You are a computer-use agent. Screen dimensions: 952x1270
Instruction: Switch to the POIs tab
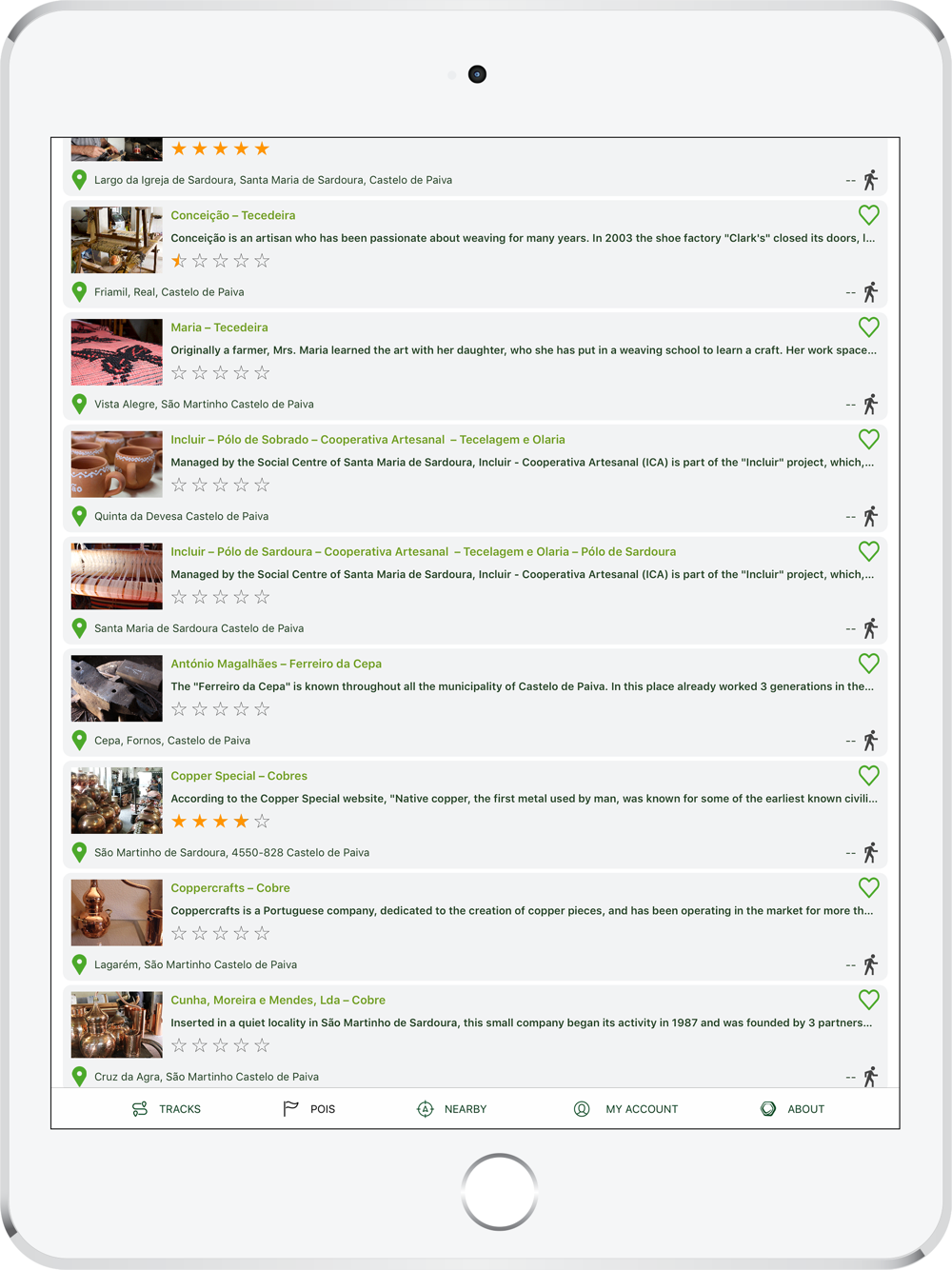pos(309,1109)
